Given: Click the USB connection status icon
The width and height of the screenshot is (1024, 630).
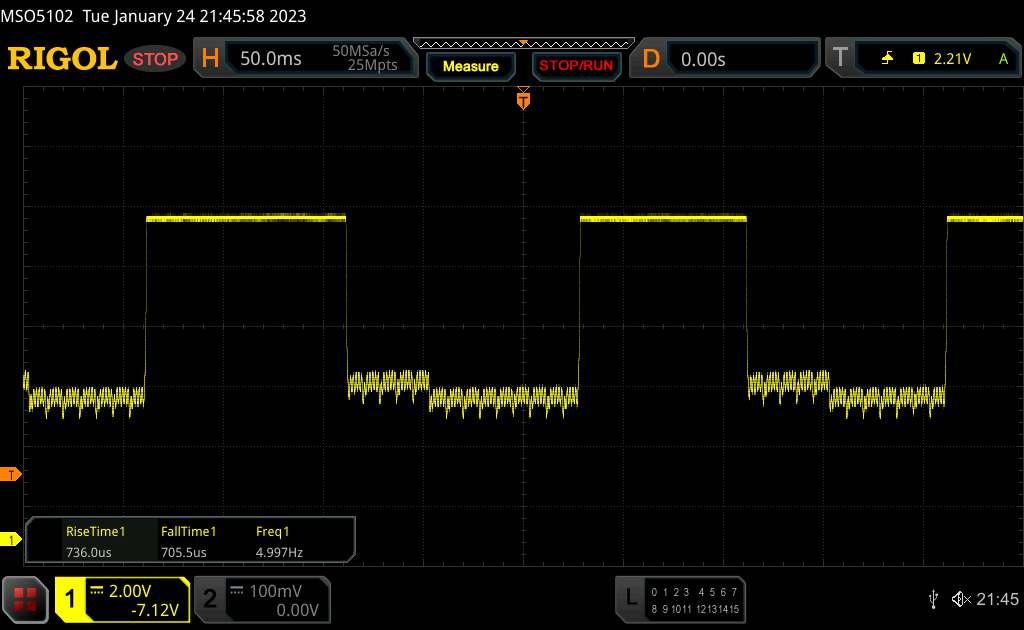Looking at the screenshot, I should click(x=933, y=599).
